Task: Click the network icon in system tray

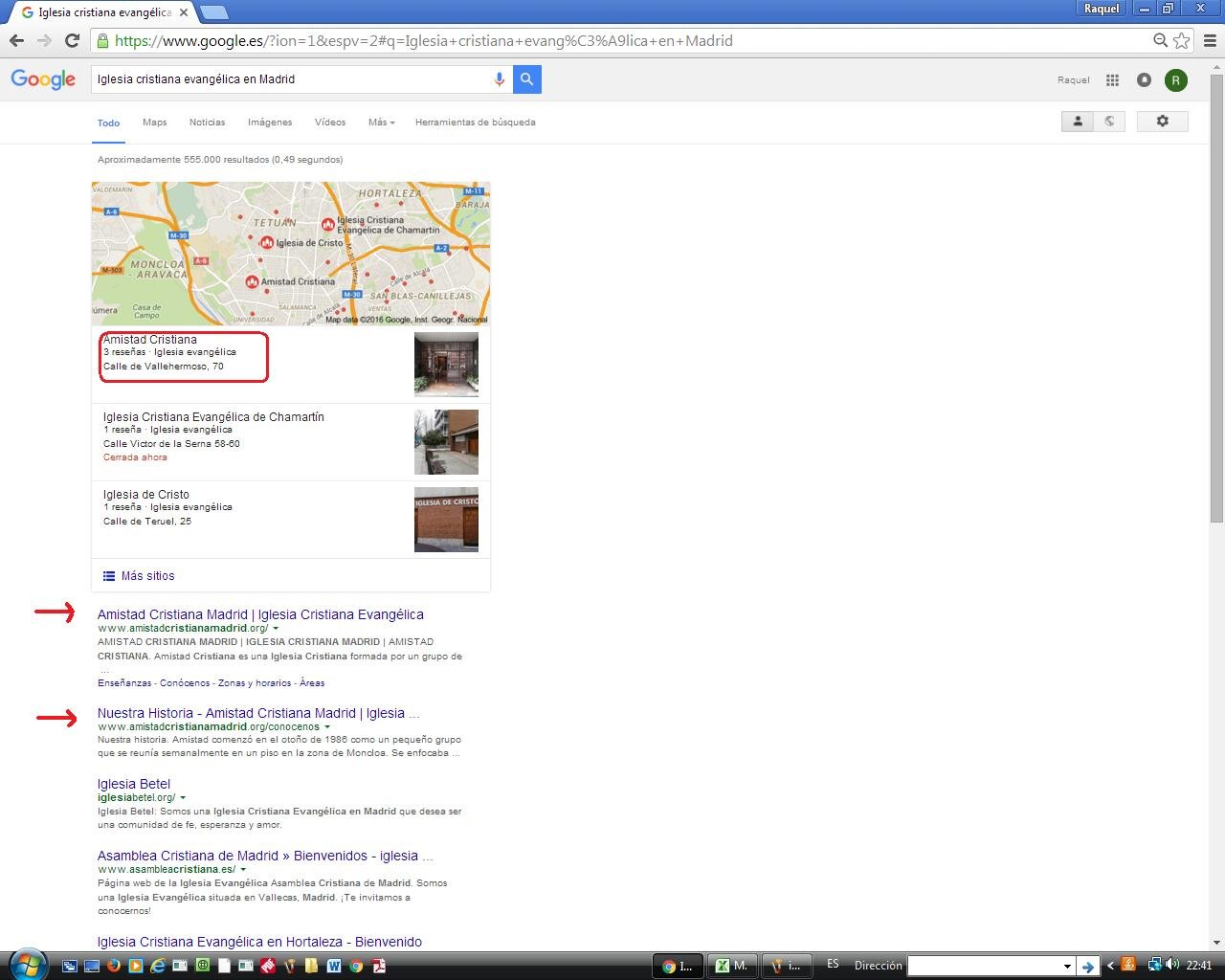Action: tap(1154, 965)
